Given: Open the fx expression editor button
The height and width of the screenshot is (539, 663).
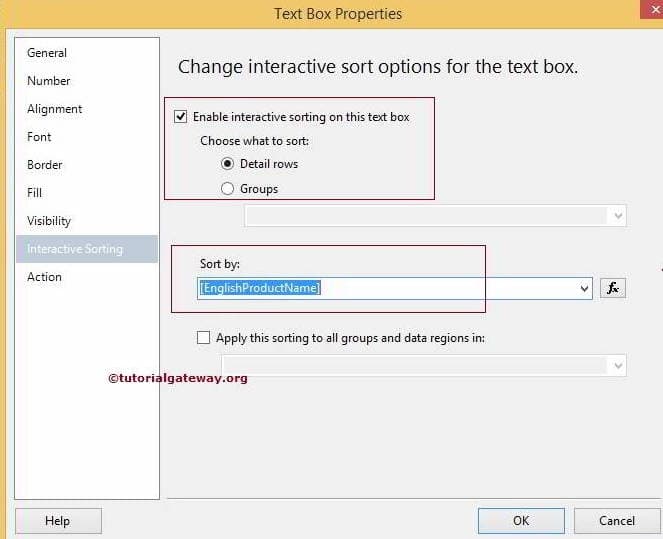Looking at the screenshot, I should pos(613,288).
